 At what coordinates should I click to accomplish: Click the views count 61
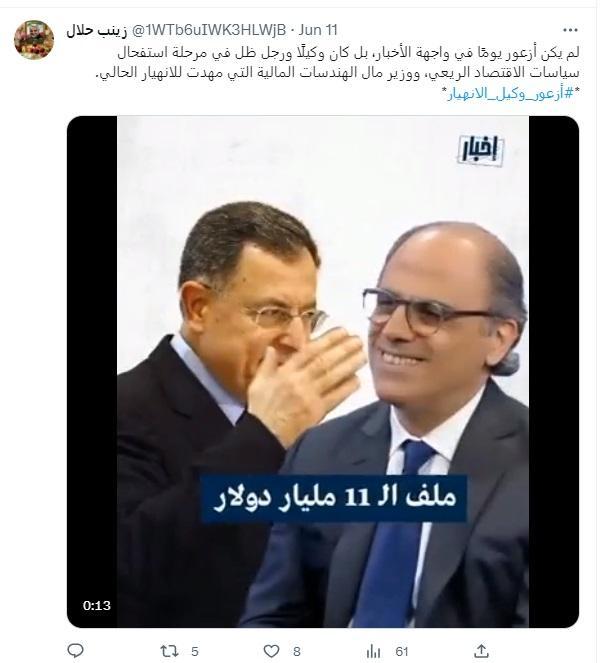pos(401,651)
